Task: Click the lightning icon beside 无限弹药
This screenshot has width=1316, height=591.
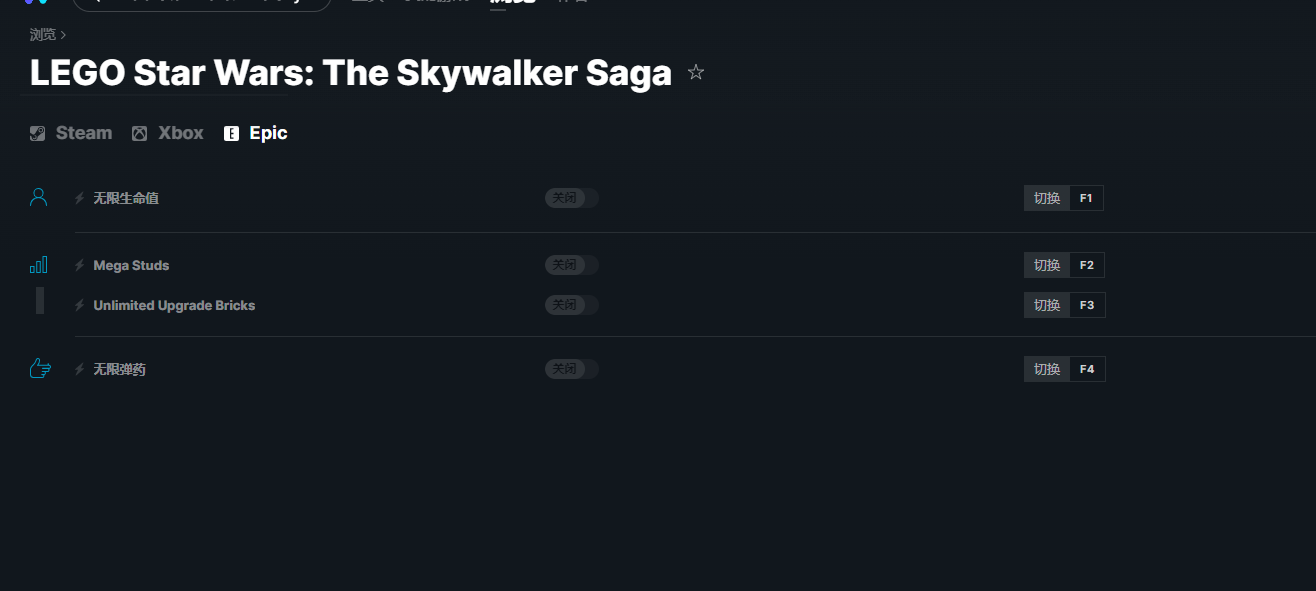Action: (80, 369)
